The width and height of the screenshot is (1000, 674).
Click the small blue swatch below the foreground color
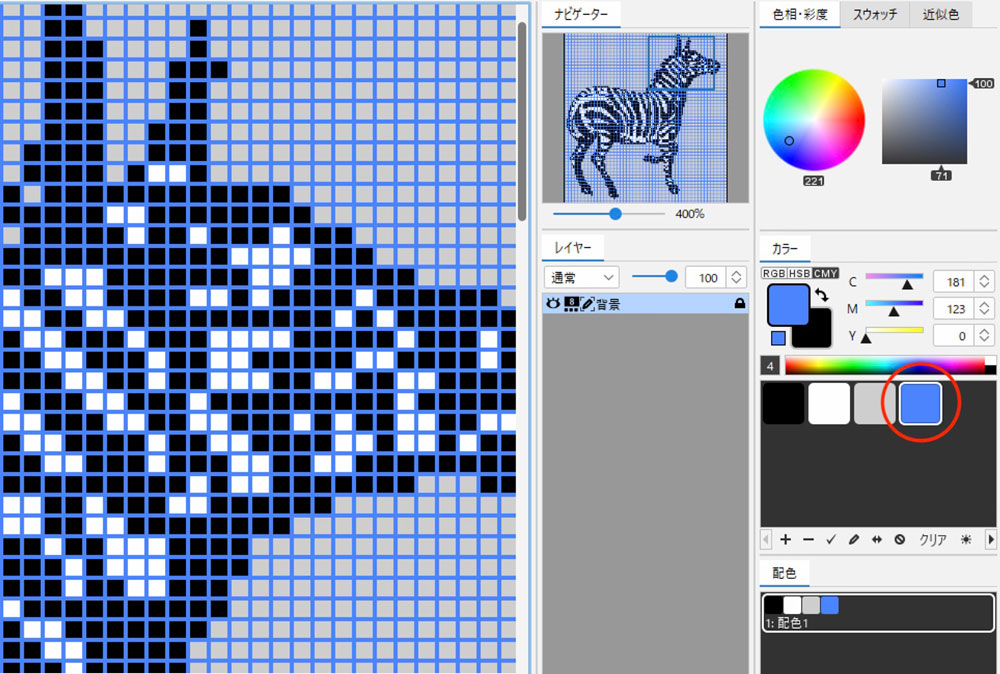point(778,338)
